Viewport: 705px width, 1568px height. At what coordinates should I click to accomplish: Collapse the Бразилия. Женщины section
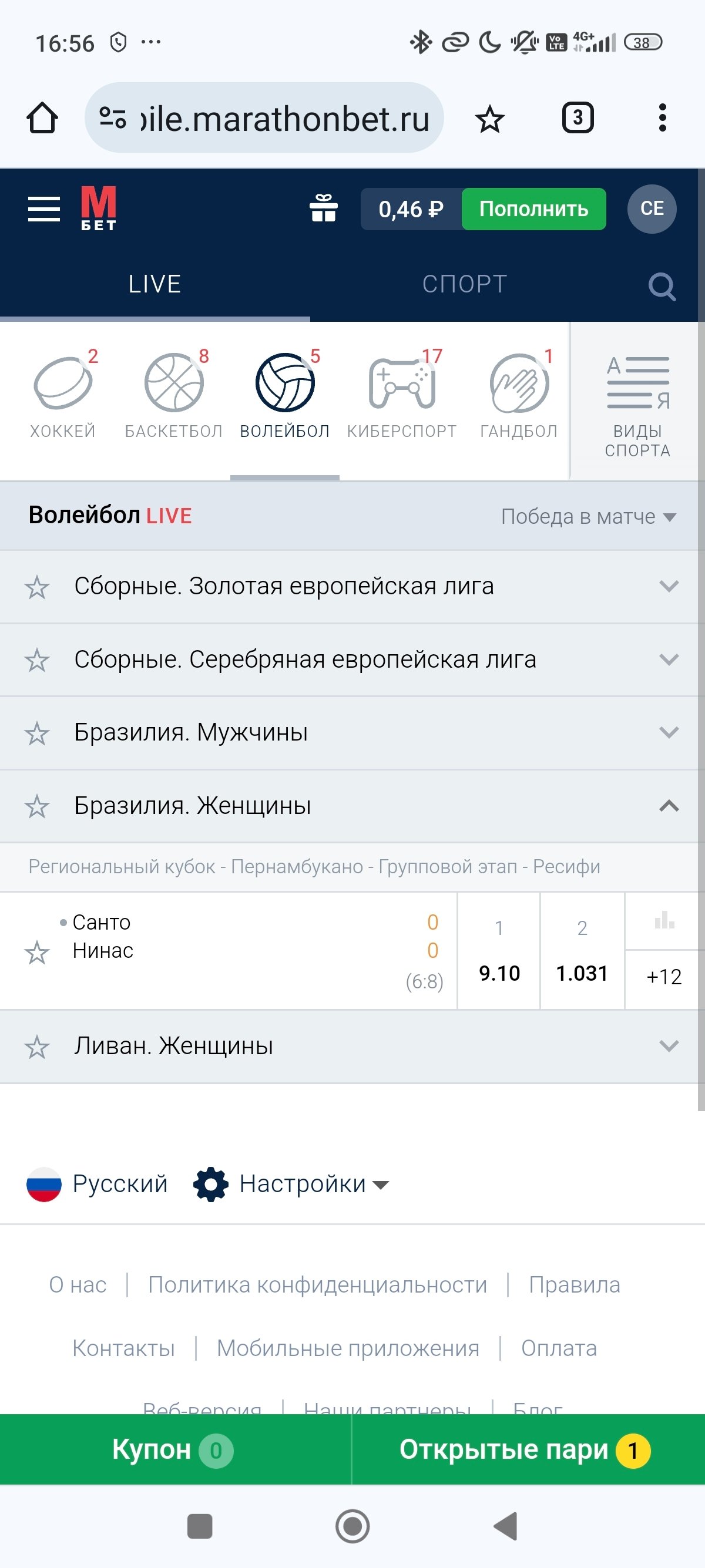(x=669, y=806)
